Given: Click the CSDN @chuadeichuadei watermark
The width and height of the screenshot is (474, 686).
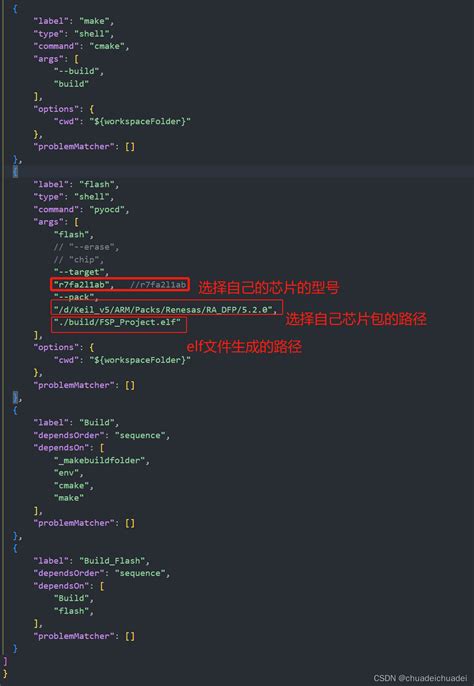Looking at the screenshot, I should tap(420, 678).
